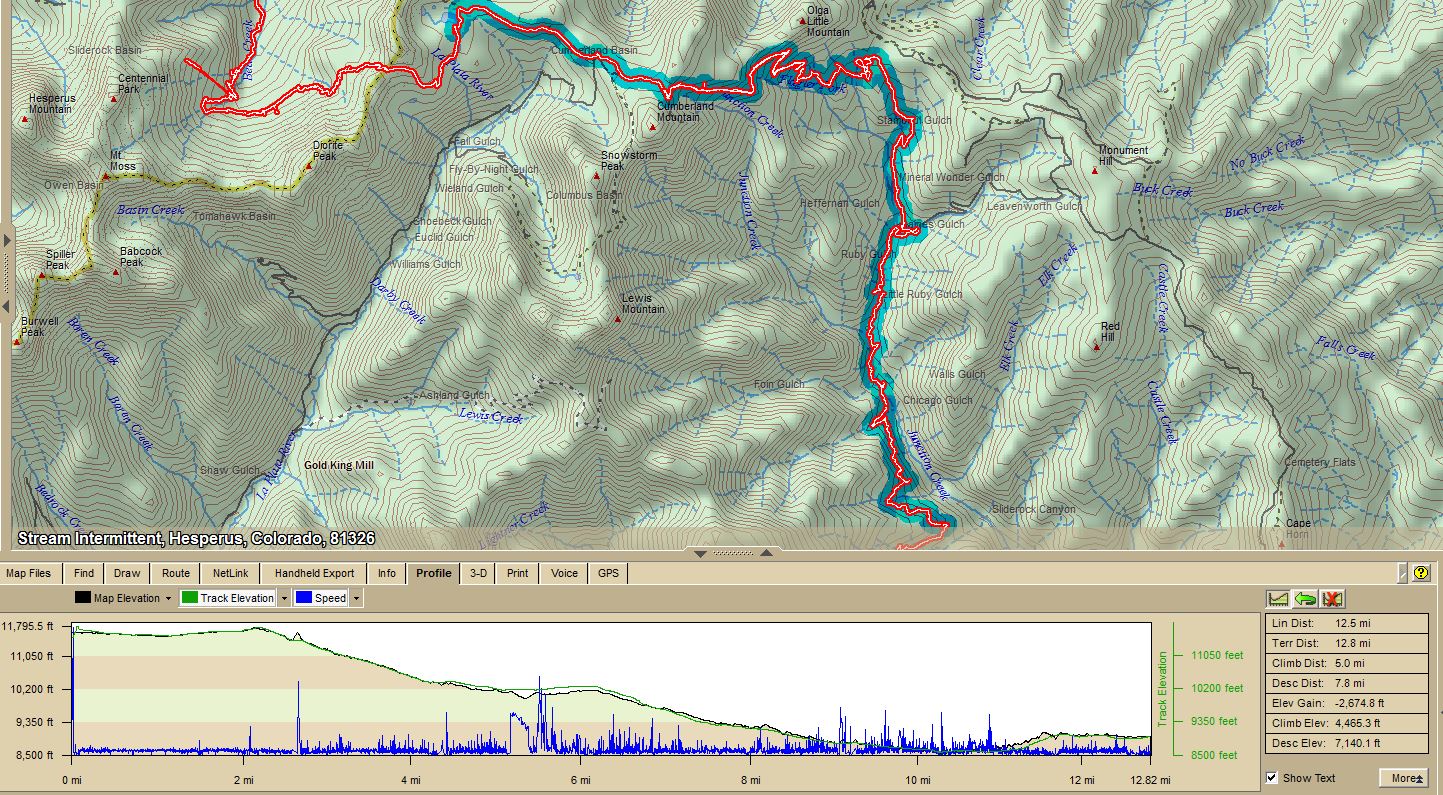Click the first down arrow on tab area divider

pos(700,553)
